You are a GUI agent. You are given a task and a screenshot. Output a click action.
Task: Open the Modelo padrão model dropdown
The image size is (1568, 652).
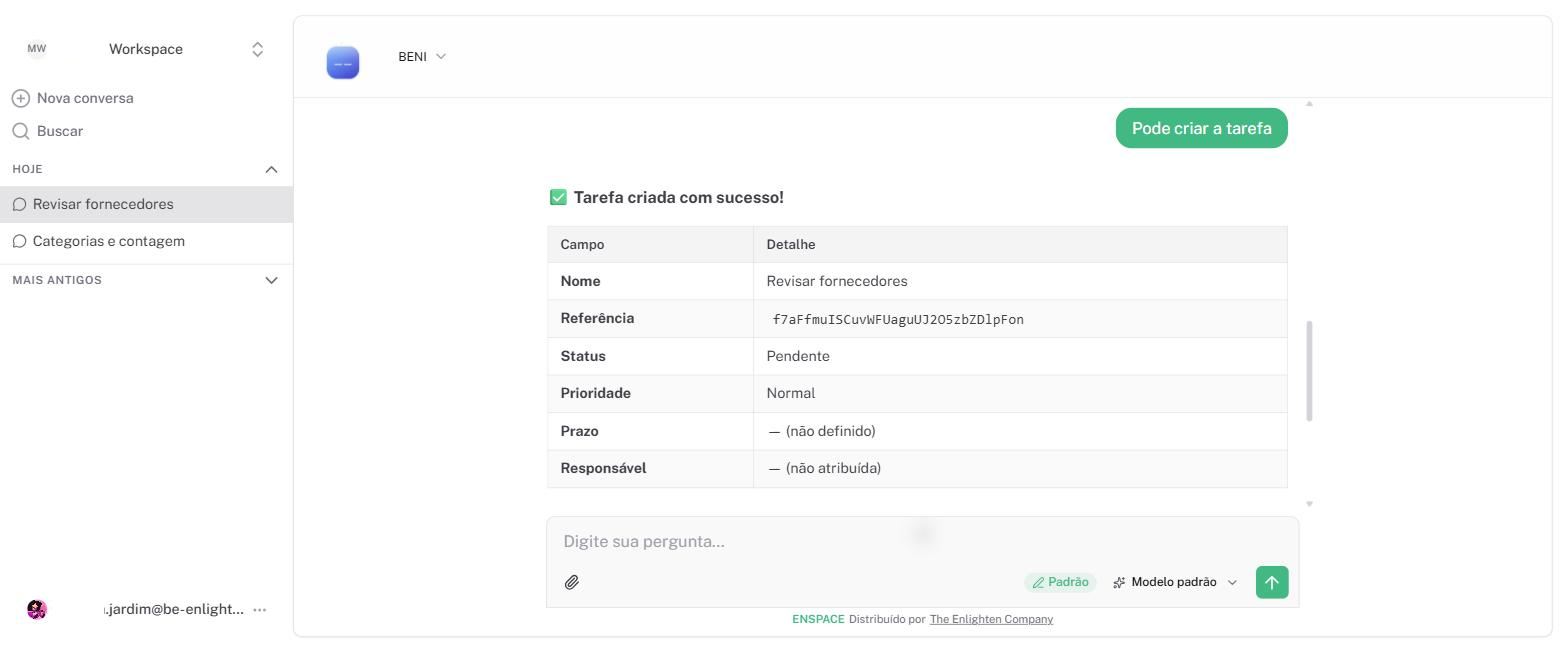pyautogui.click(x=1175, y=582)
